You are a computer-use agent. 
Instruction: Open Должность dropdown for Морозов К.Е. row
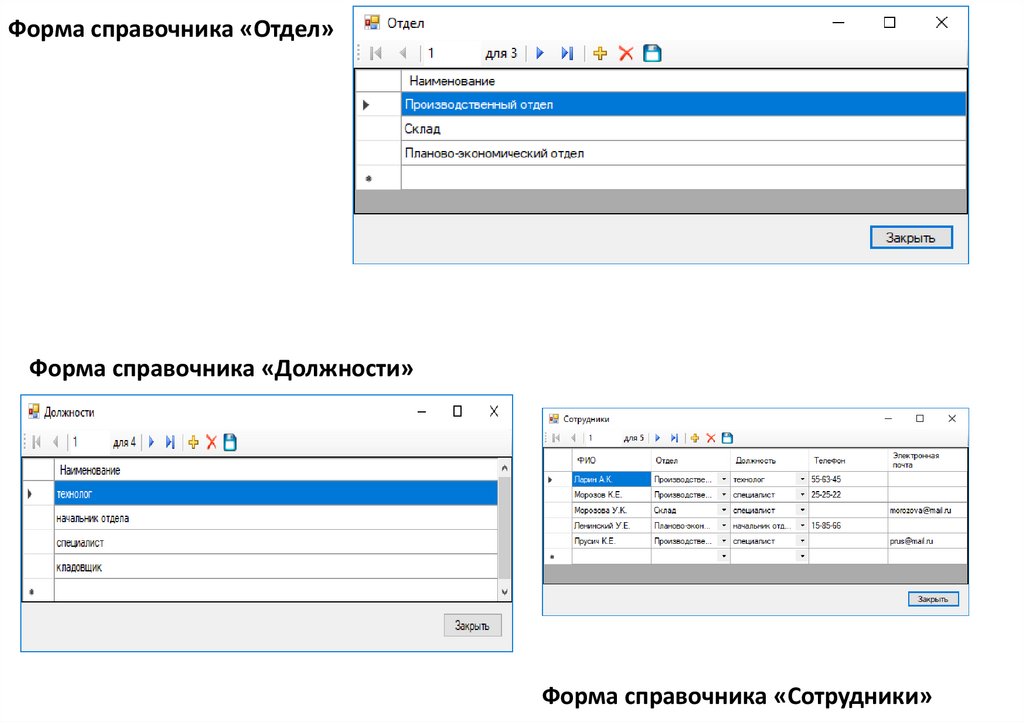coord(803,494)
